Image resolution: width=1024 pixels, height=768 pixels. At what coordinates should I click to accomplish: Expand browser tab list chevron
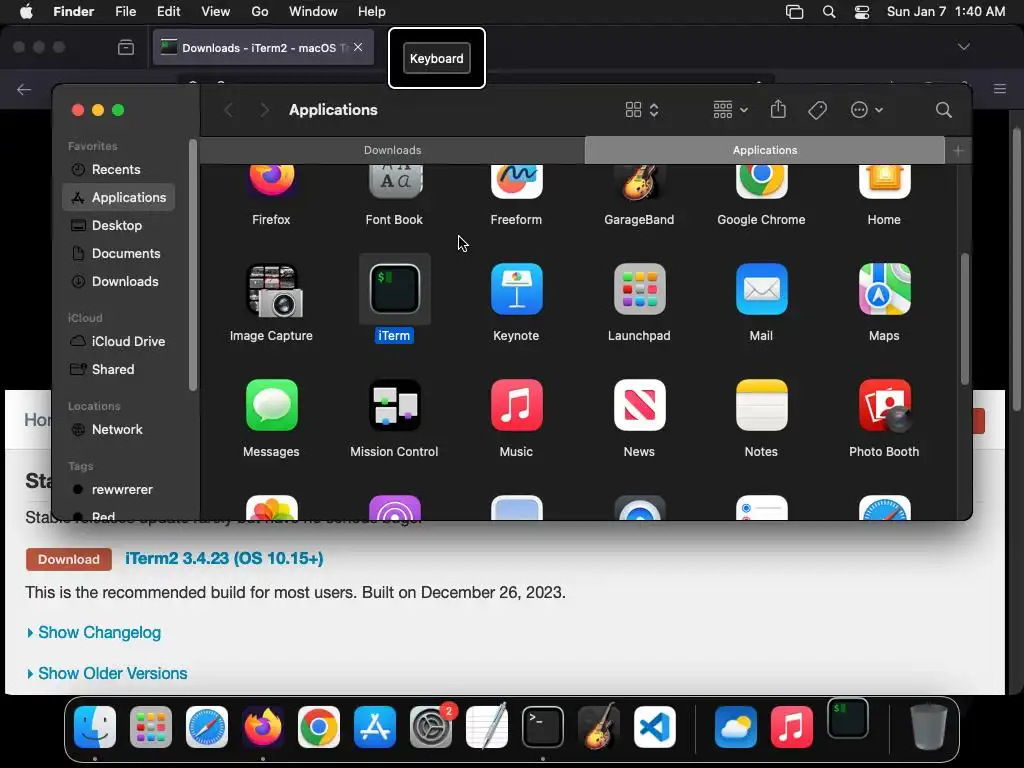click(x=963, y=47)
